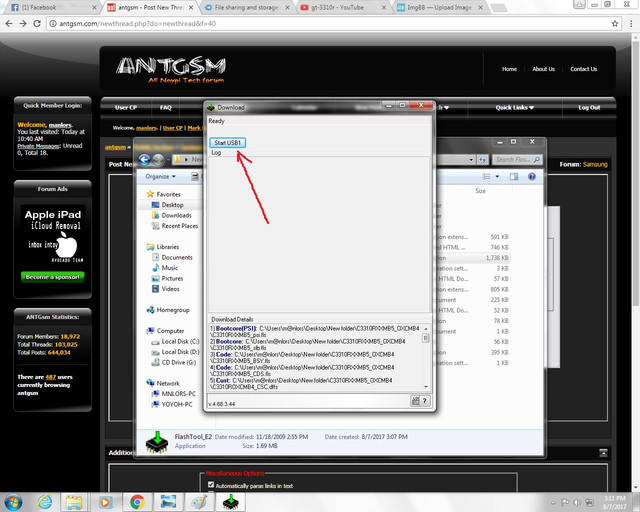Open the Quick Links dropdown
This screenshot has height=512, width=640.
tap(515, 107)
